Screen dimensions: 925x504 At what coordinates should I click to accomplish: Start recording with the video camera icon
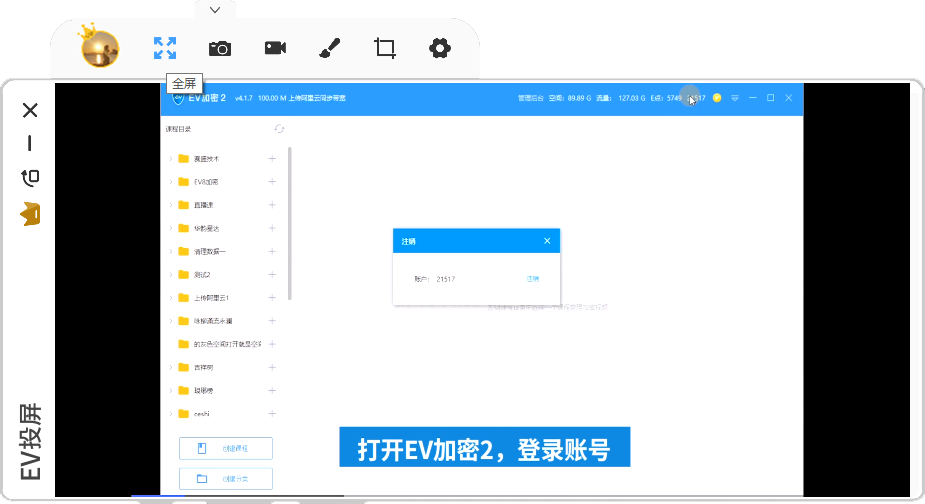(275, 48)
